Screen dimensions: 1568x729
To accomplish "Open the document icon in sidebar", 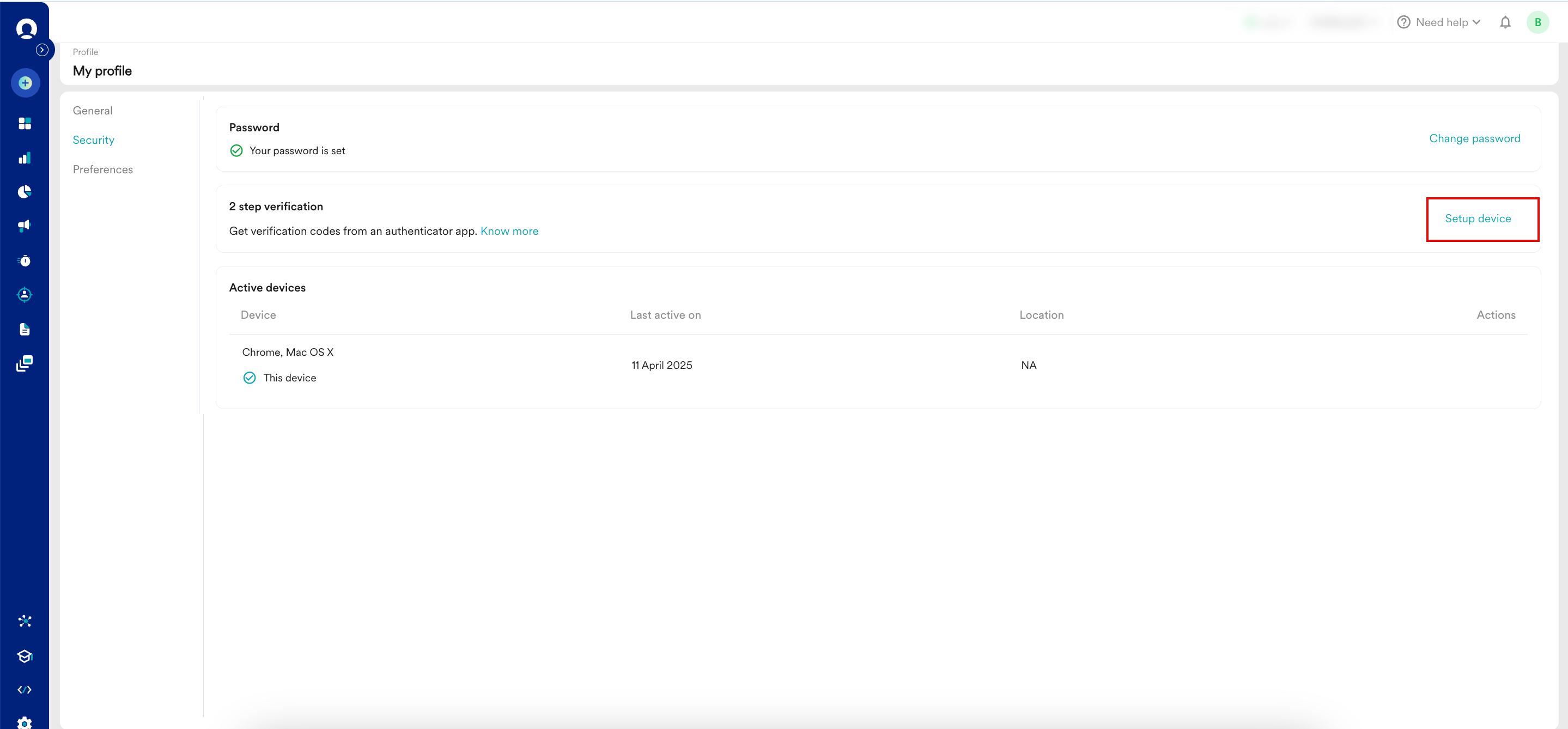I will click(25, 329).
